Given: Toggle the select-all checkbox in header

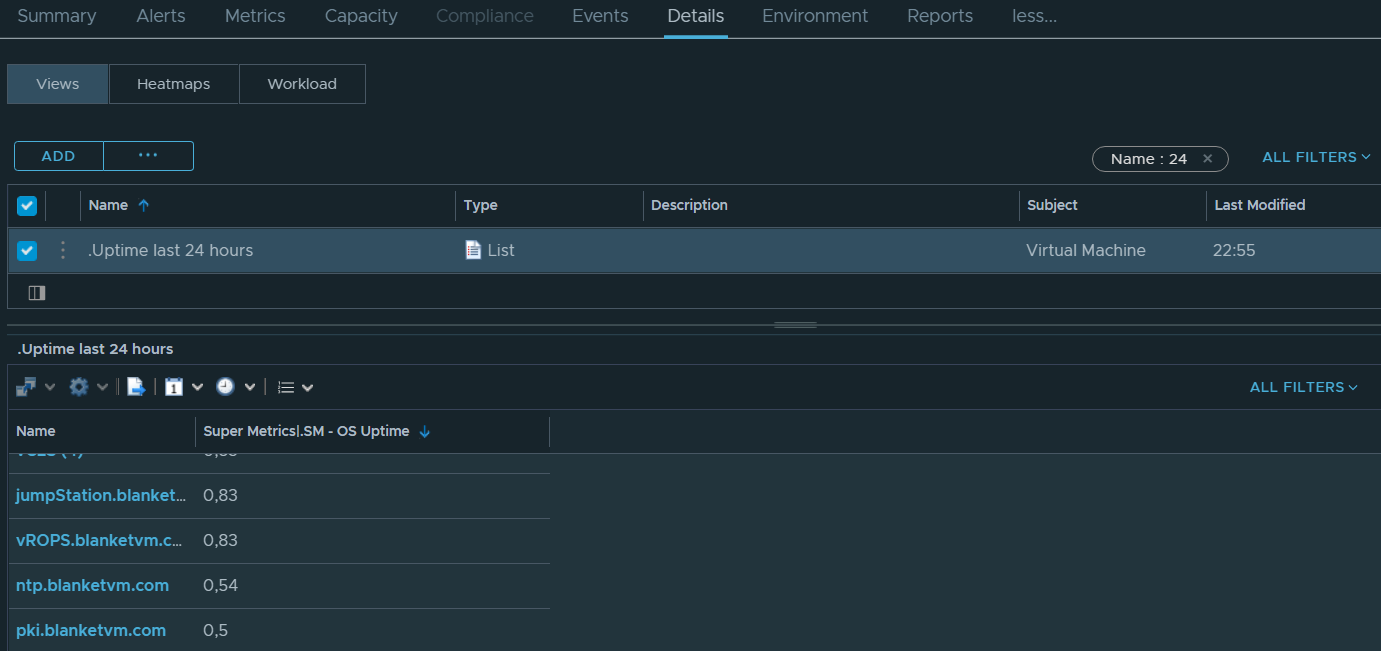Looking at the screenshot, I should click(27, 205).
